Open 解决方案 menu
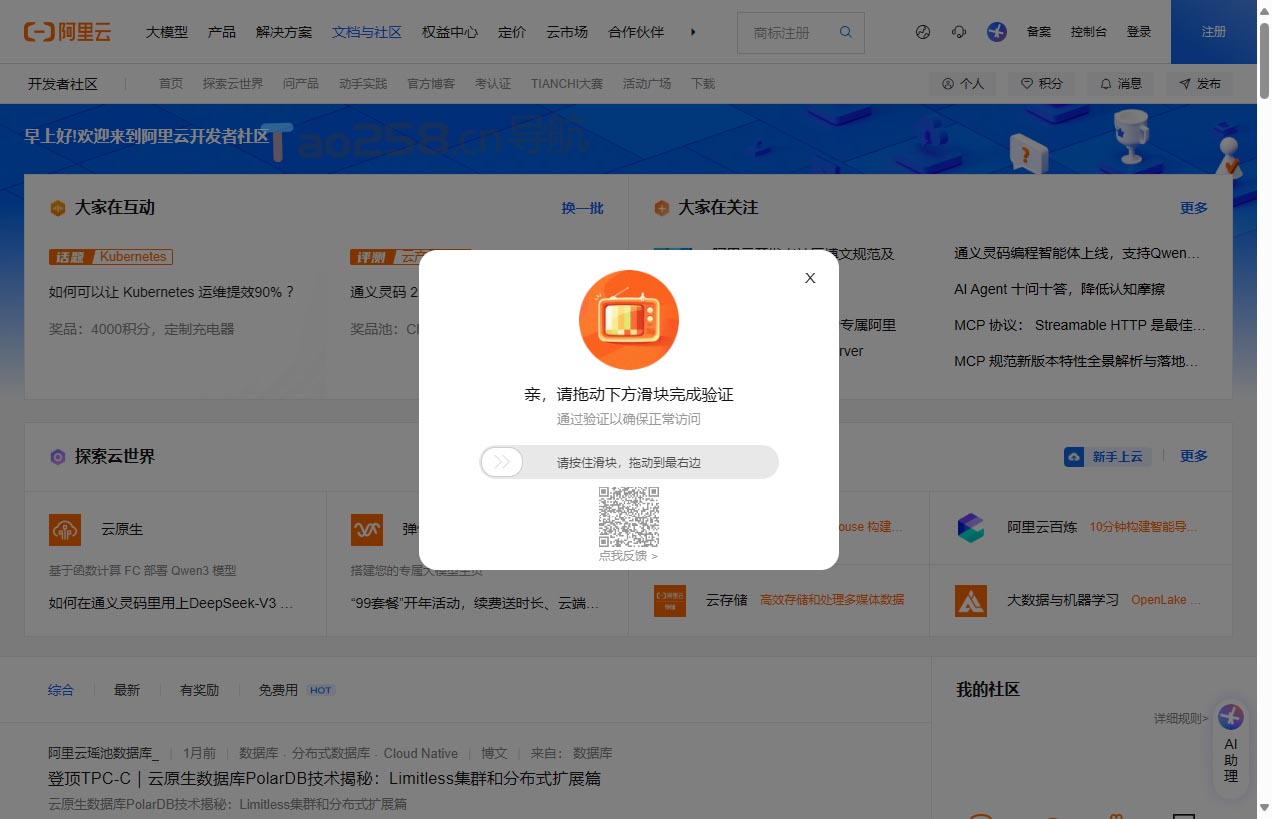 (x=284, y=32)
